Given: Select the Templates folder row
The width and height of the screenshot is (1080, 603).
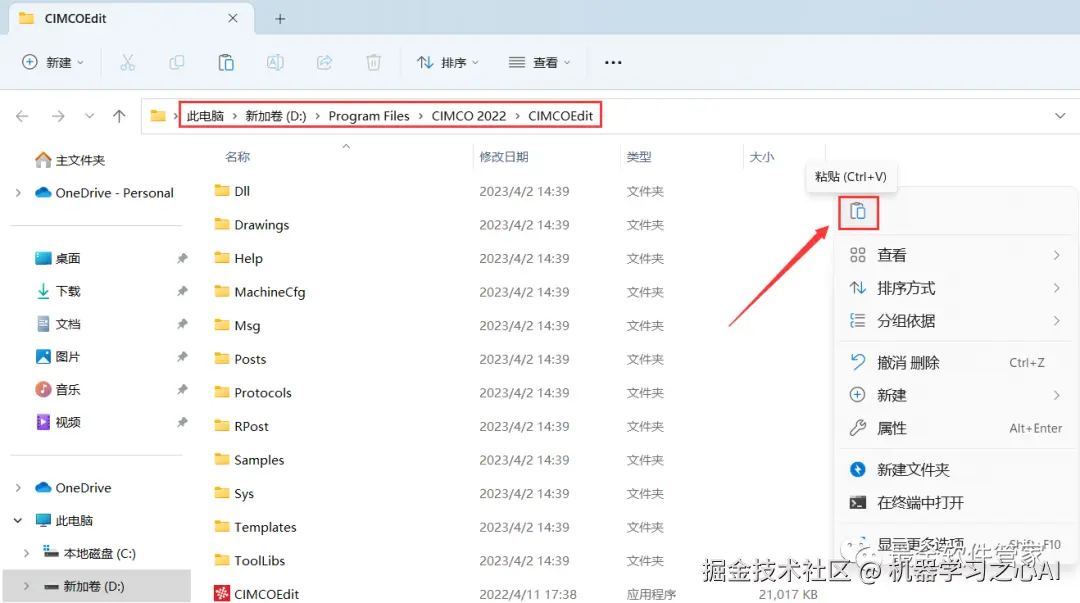Looking at the screenshot, I should 517,527.
